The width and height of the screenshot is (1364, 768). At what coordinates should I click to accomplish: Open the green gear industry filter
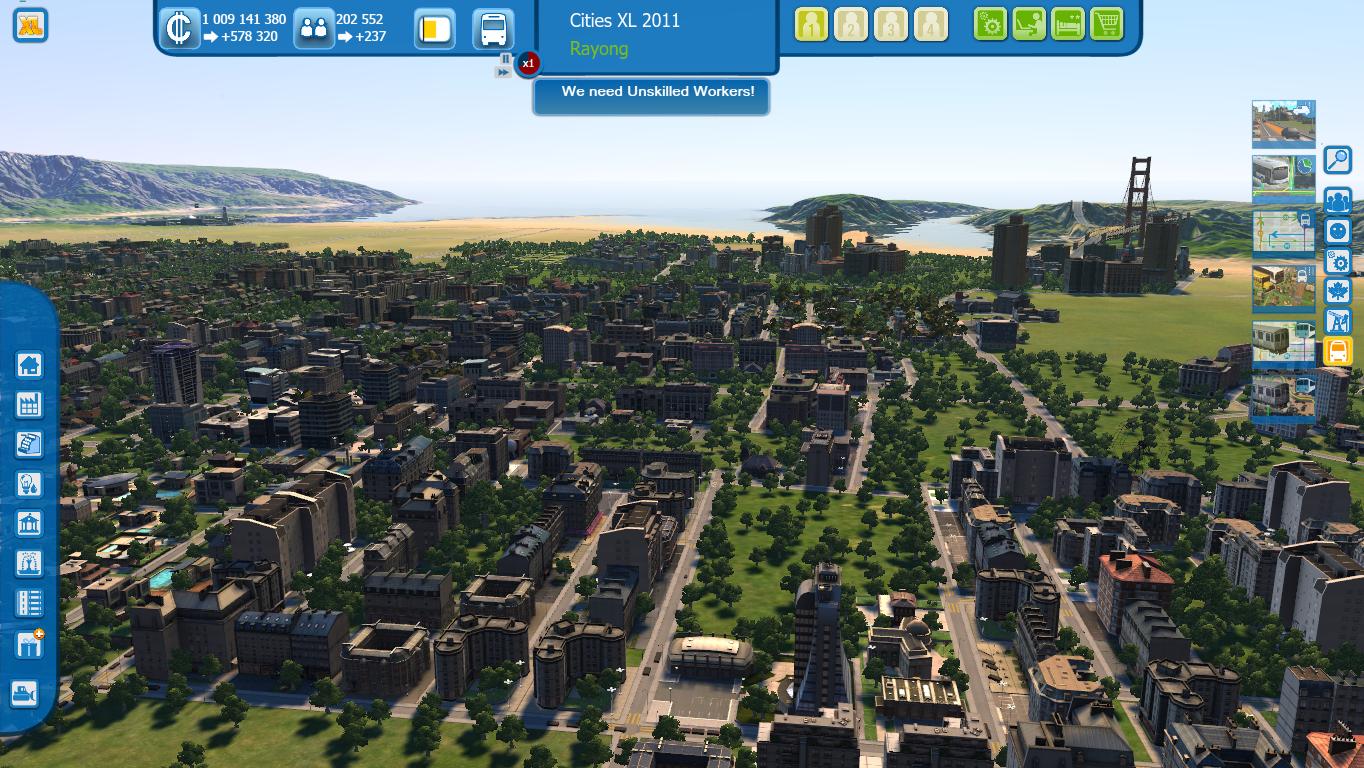pos(990,24)
